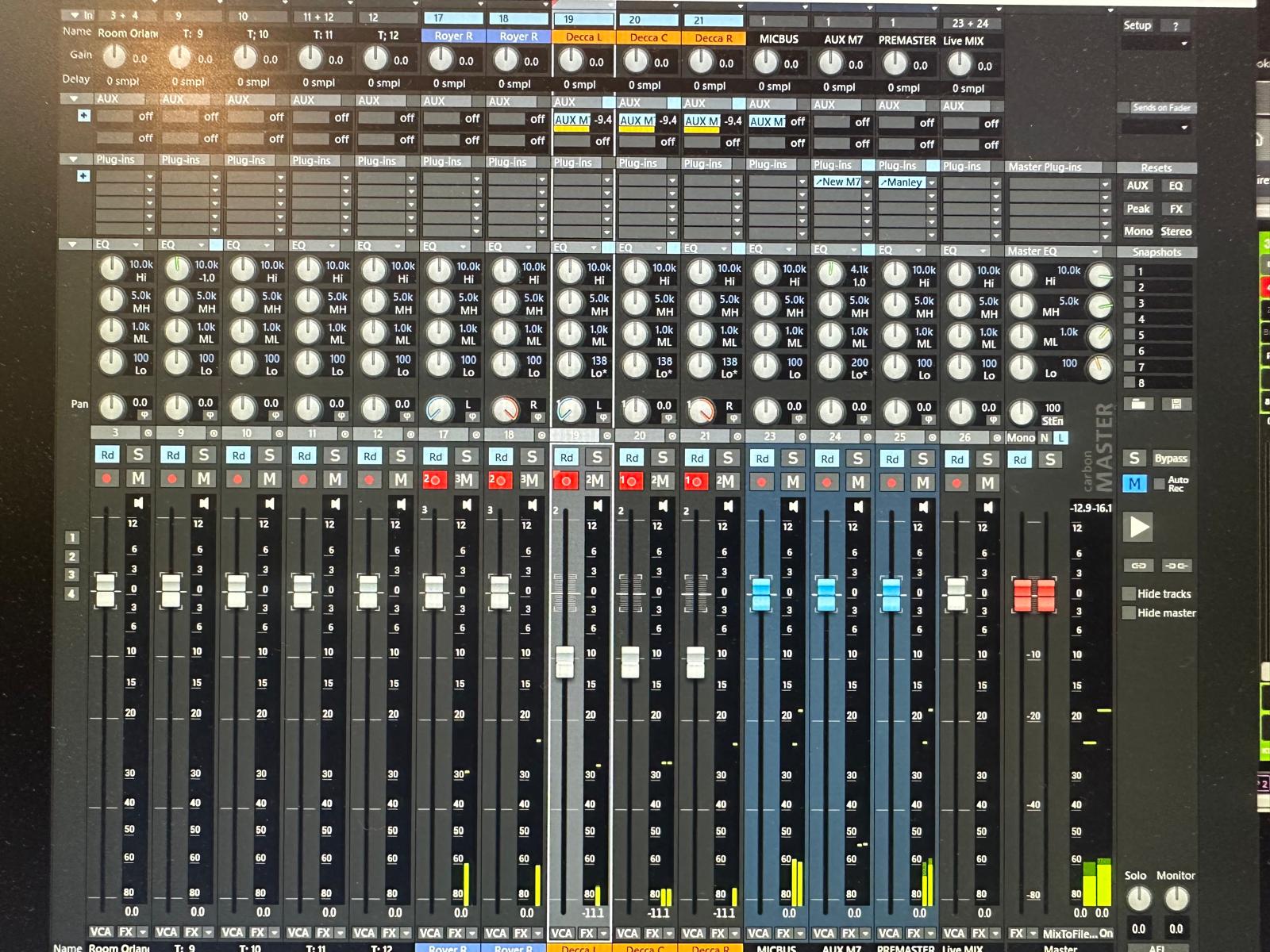Click the red master fader handle

coord(1034,595)
